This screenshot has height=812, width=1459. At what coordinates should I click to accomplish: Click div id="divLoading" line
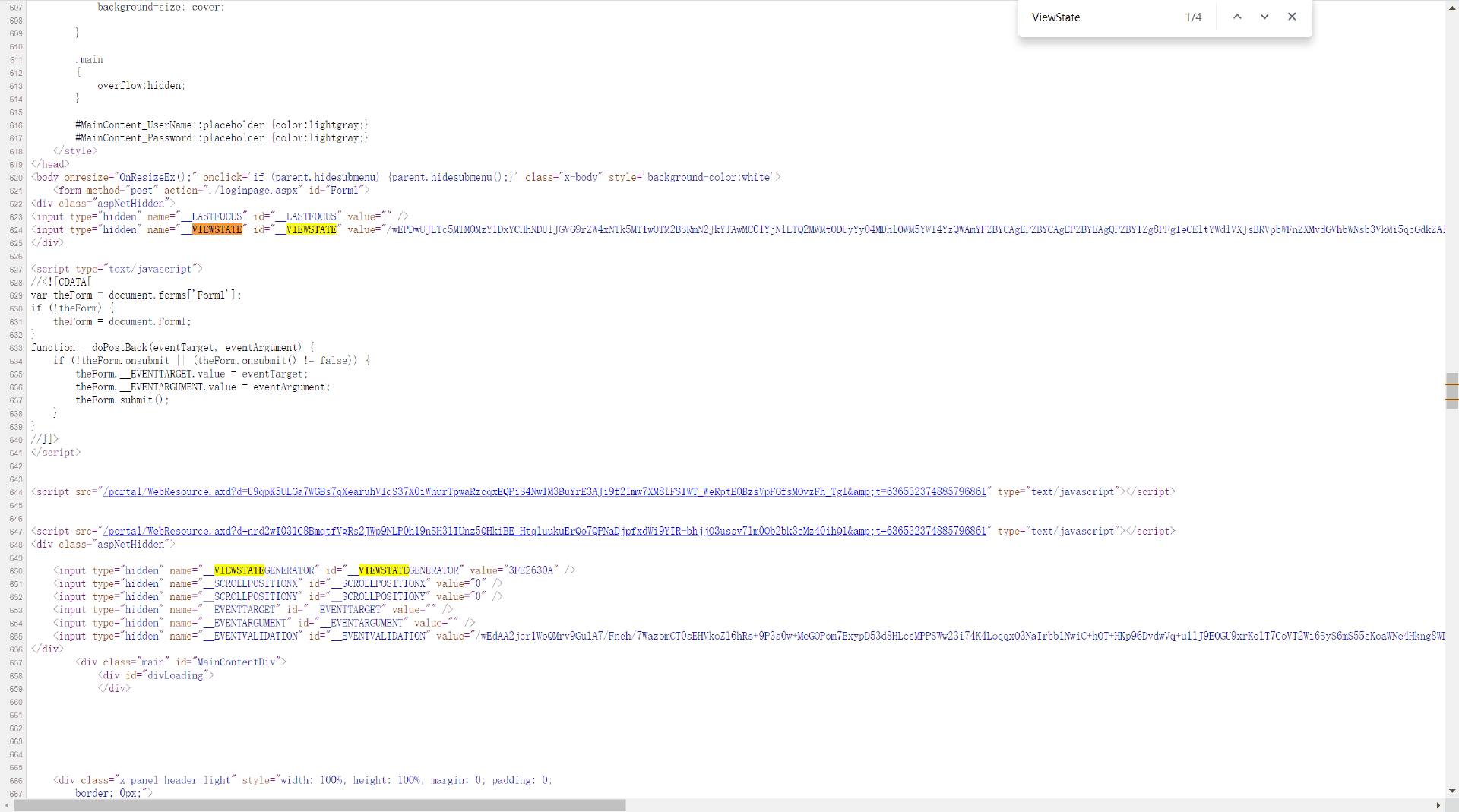coord(156,676)
